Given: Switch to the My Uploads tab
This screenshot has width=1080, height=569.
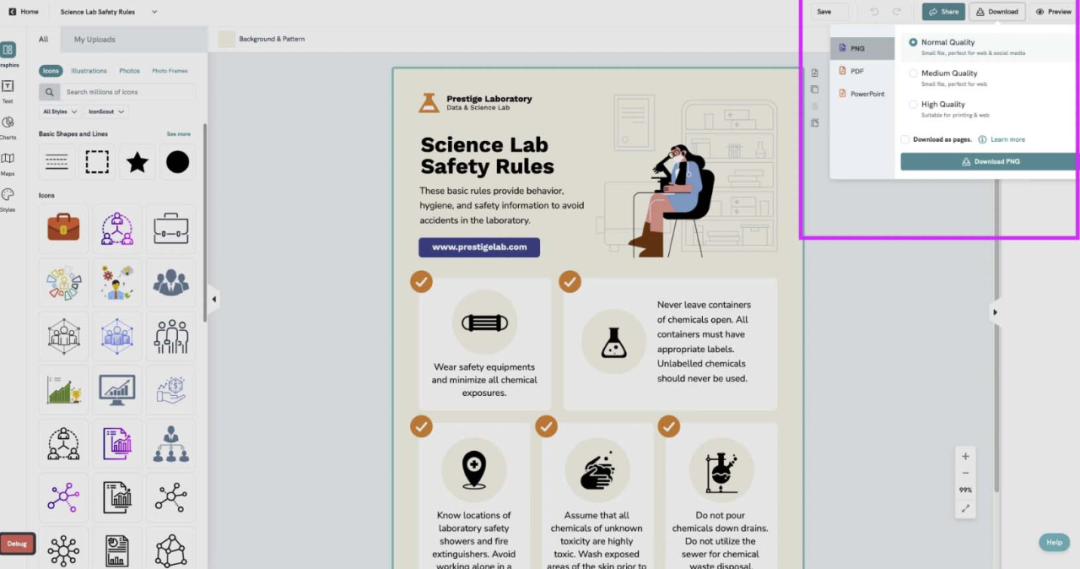Looking at the screenshot, I should tap(94, 40).
